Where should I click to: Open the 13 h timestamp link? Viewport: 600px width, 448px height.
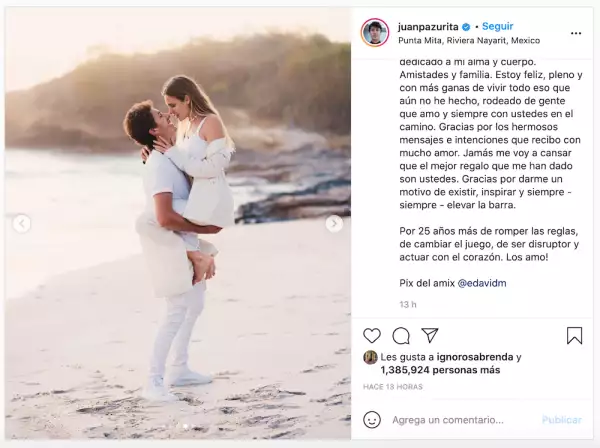coord(408,305)
